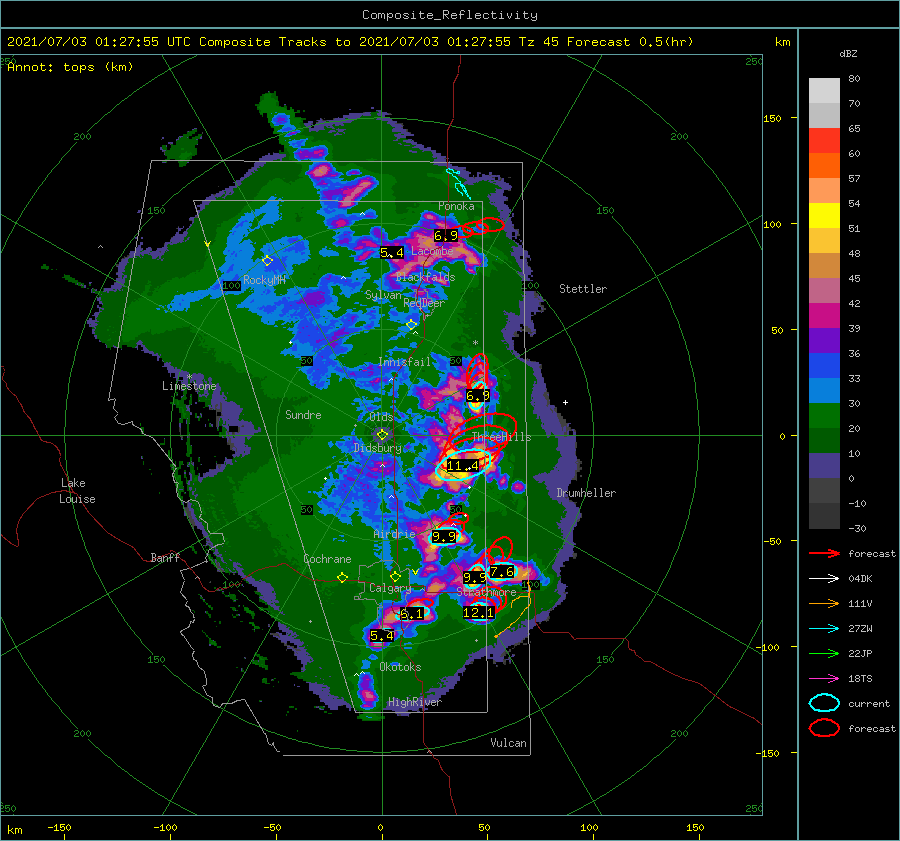
Task: Click the 5.4 storm label left of Lacombe
Action: [x=391, y=253]
